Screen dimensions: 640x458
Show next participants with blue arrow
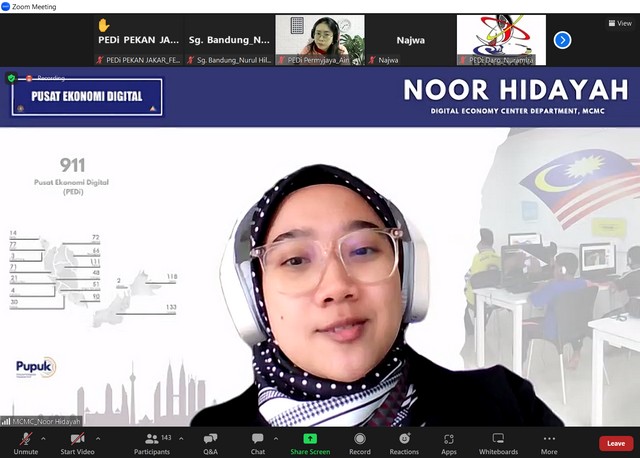[x=562, y=40]
